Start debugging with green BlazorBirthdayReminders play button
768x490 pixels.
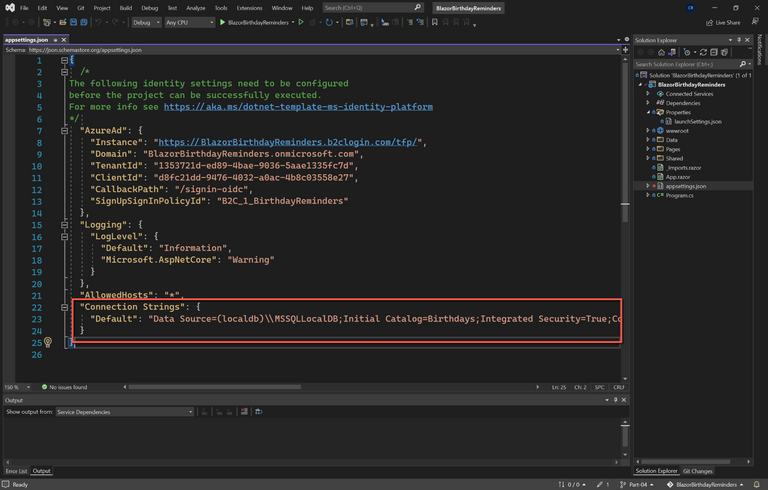click(x=223, y=22)
